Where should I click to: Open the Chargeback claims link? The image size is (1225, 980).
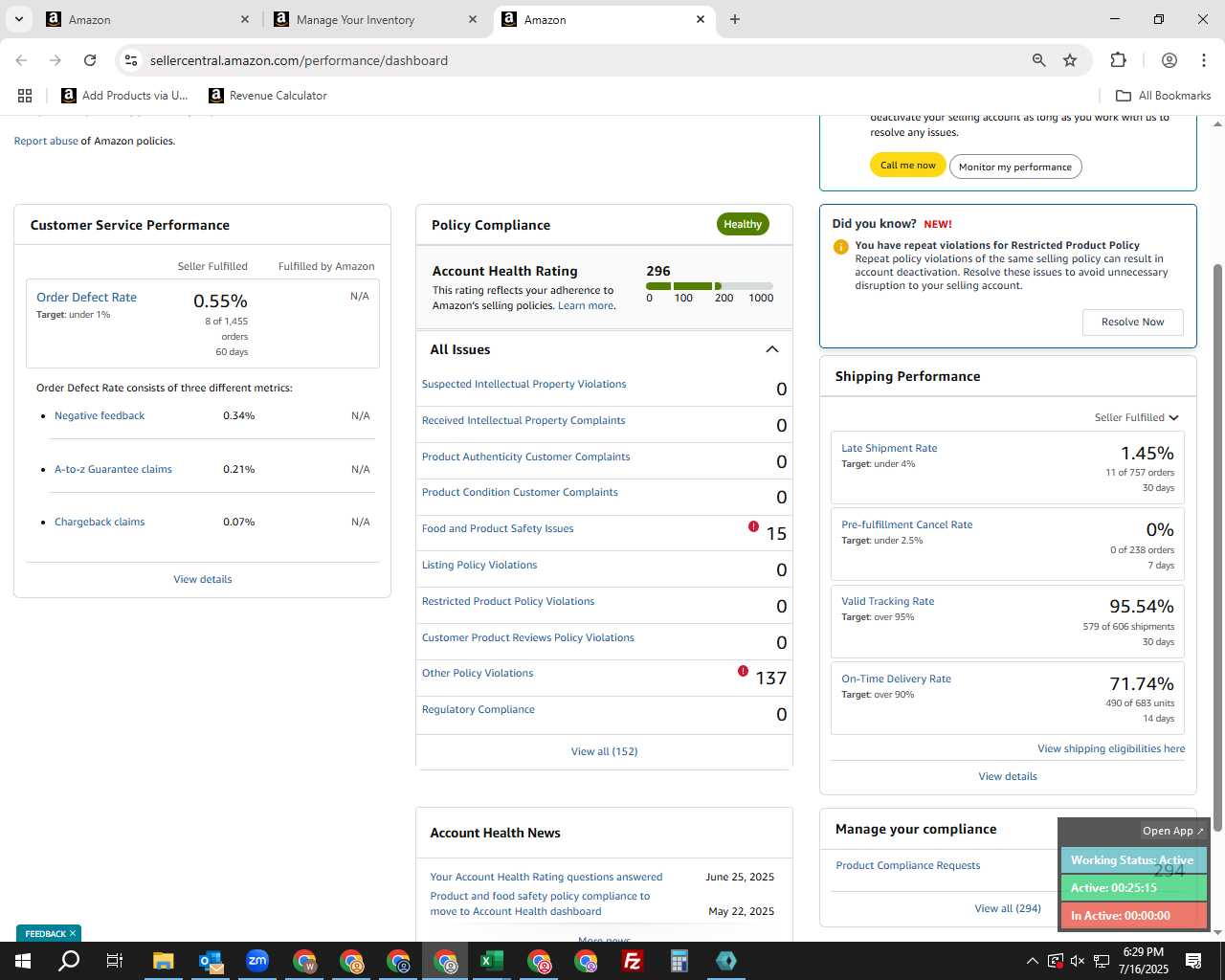click(x=100, y=522)
